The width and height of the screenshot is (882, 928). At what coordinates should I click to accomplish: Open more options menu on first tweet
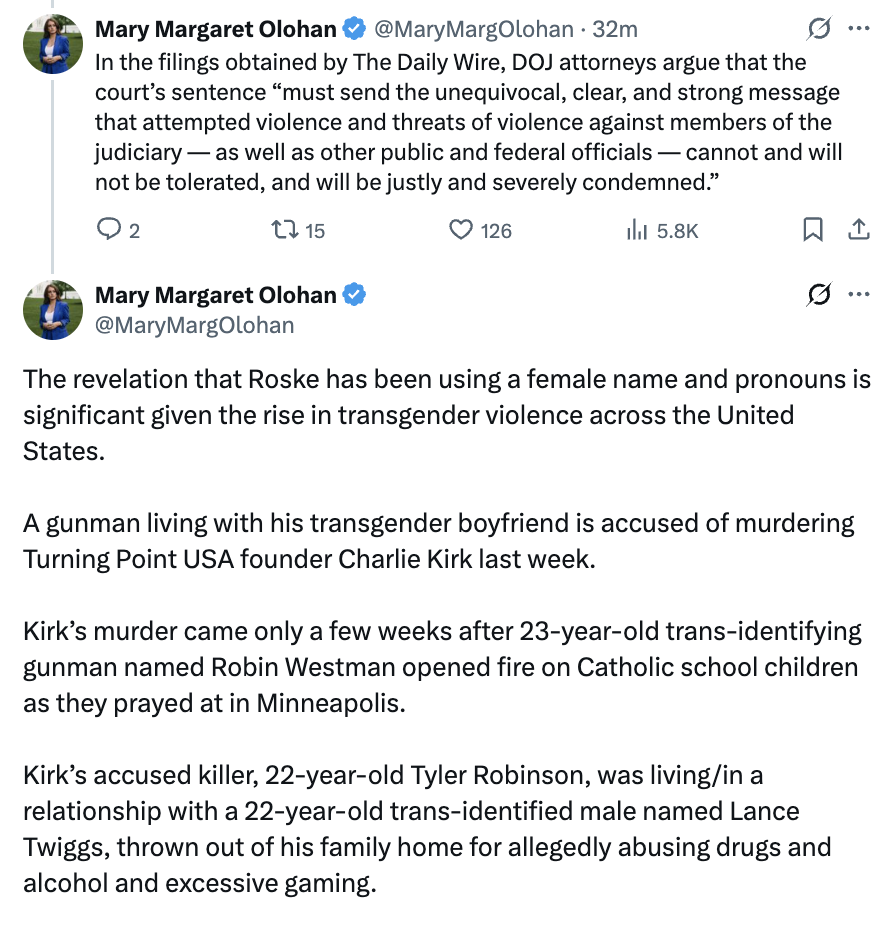pyautogui.click(x=858, y=30)
